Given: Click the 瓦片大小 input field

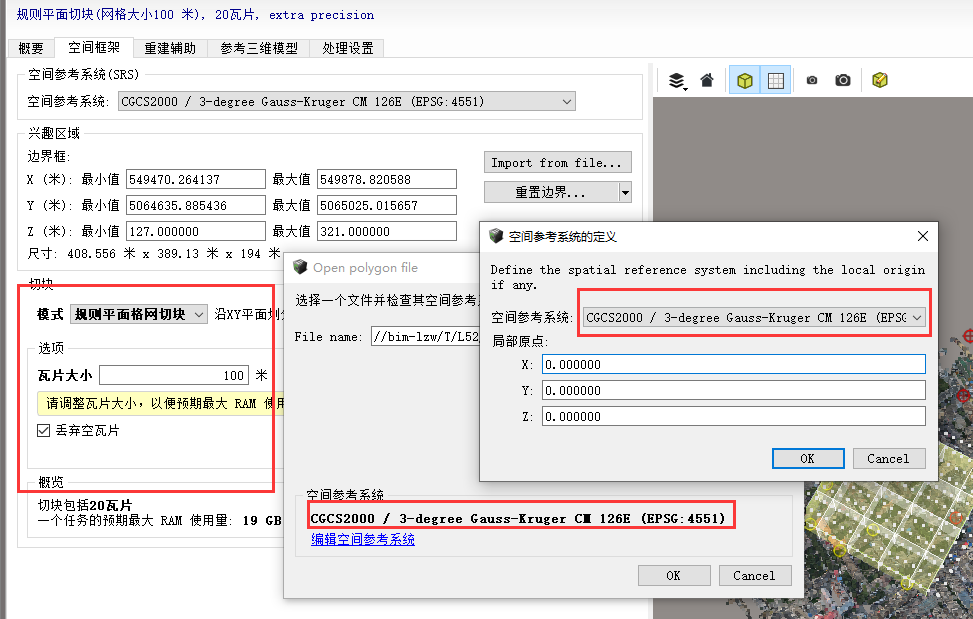Looking at the screenshot, I should coord(174,375).
